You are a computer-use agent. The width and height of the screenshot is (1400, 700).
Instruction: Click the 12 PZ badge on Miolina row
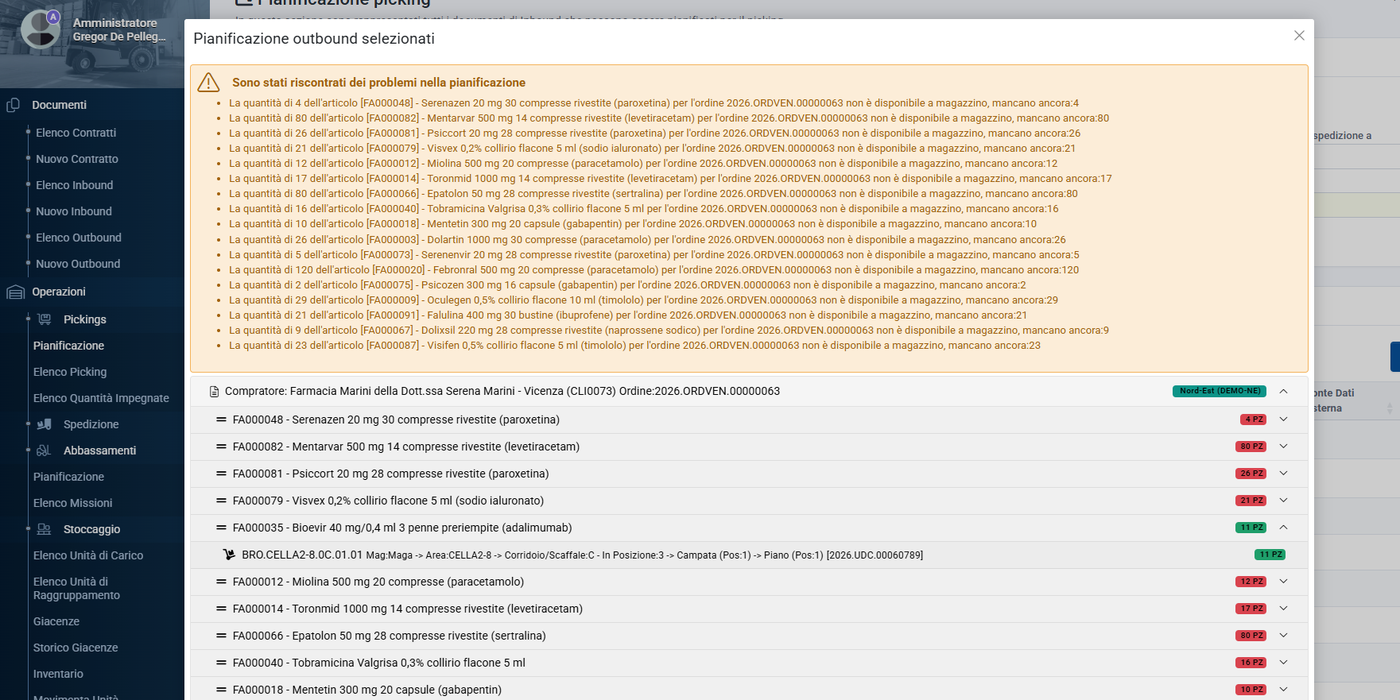(x=1251, y=581)
